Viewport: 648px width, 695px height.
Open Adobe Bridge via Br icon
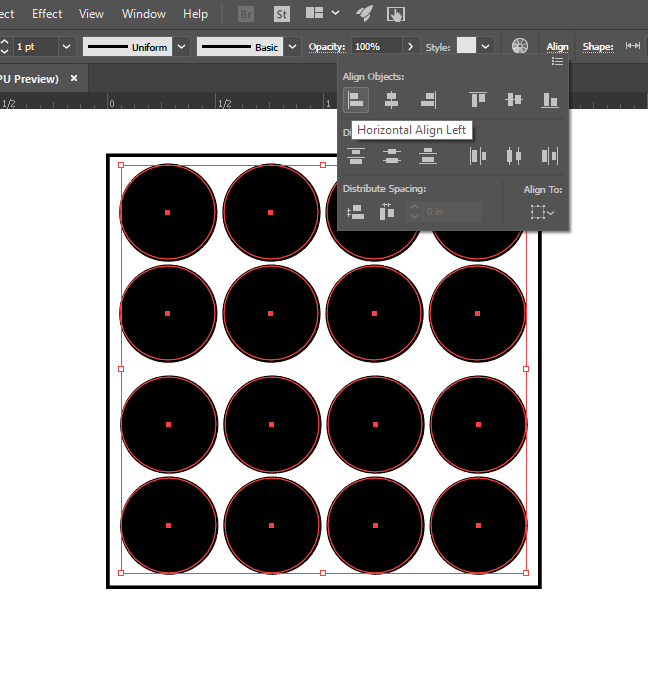coord(246,14)
